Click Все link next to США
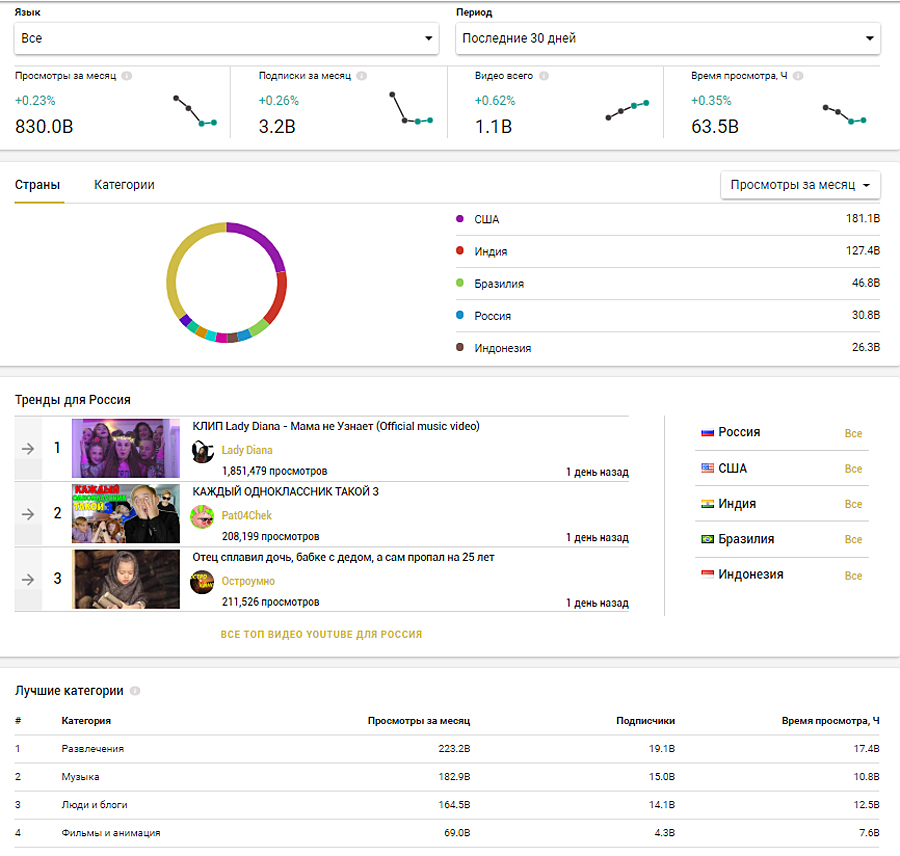 853,469
